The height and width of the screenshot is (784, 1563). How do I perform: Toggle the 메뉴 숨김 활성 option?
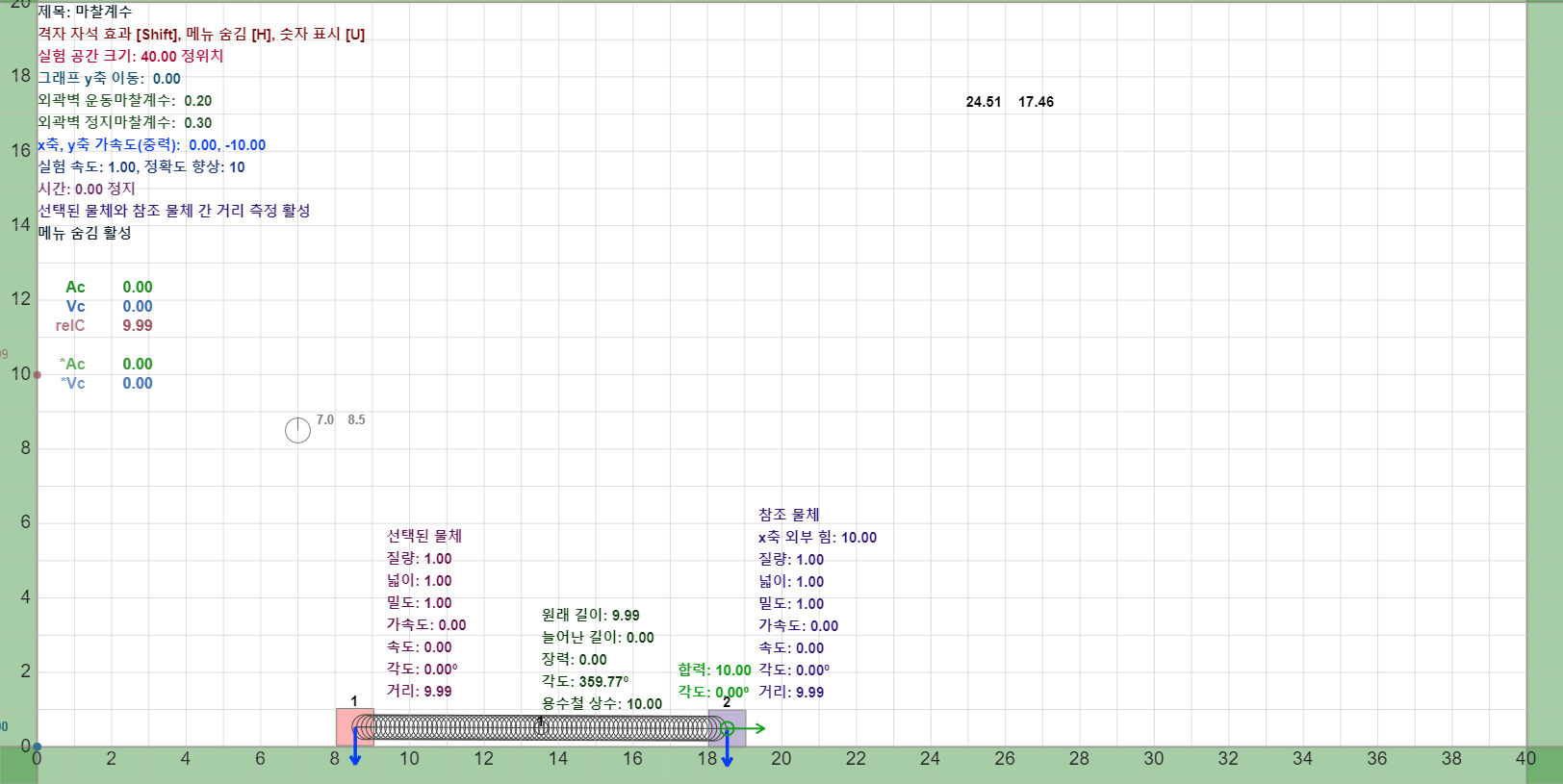[85, 233]
